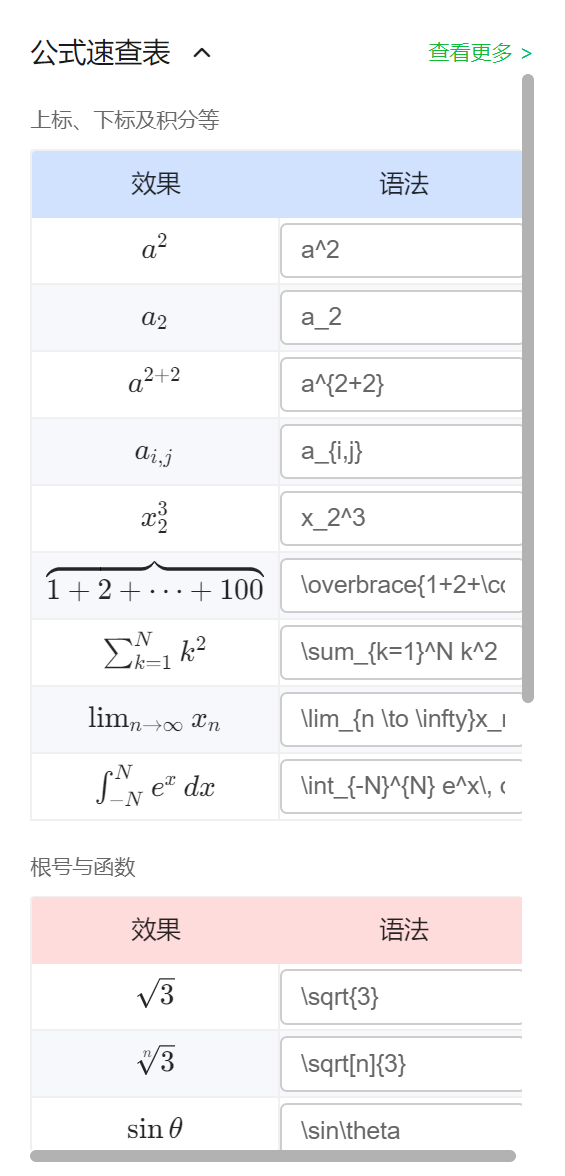Click the a^{2+2} syntax field
The image size is (565, 1176).
tap(401, 385)
